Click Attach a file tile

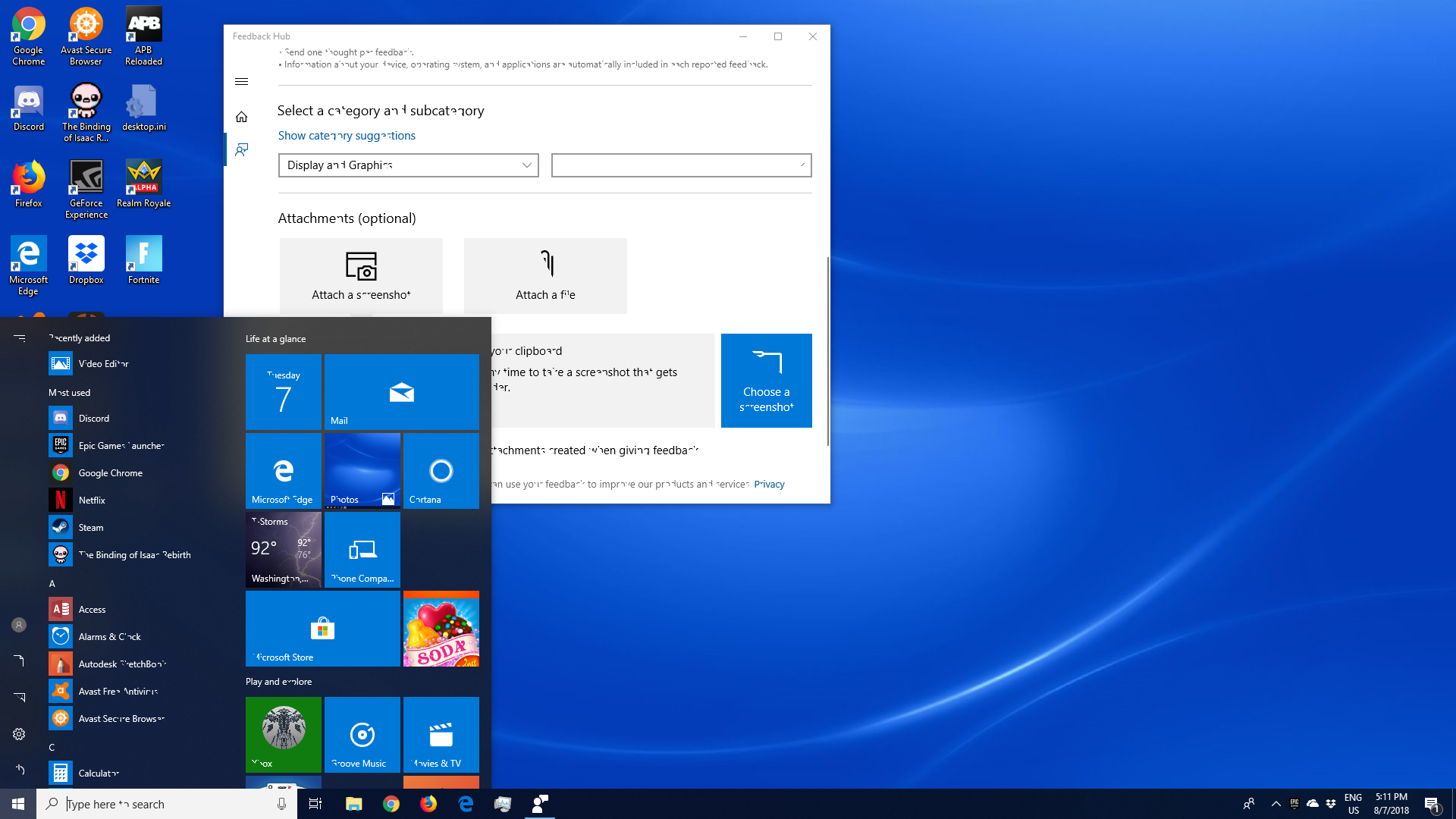(x=545, y=276)
